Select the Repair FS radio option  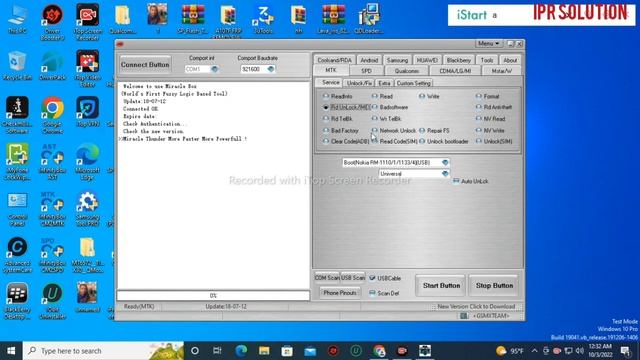click(422, 130)
